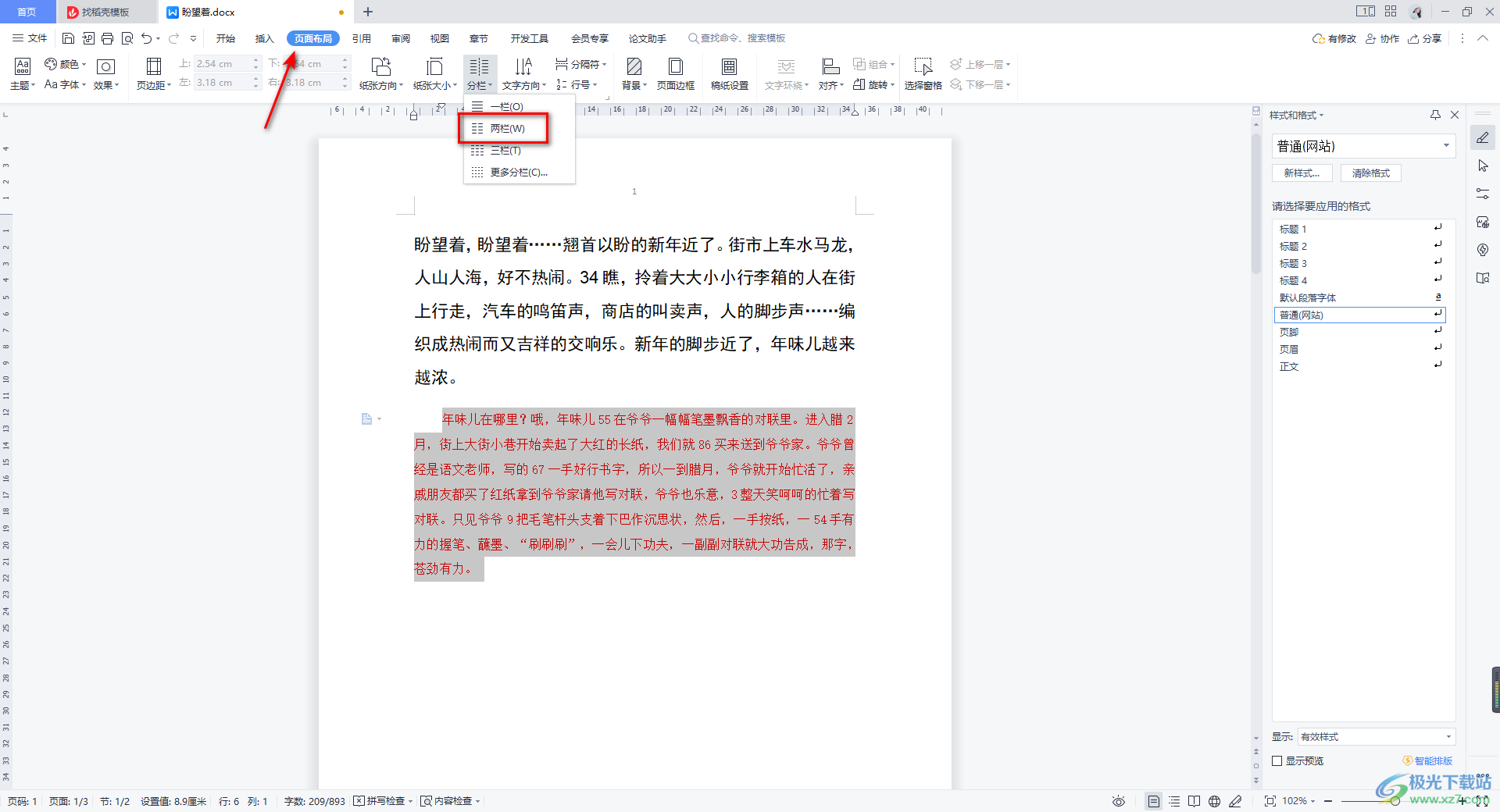Screen dimensions: 1500x812
Task: Open Rotate (旋转) dropdown
Action: point(873,84)
